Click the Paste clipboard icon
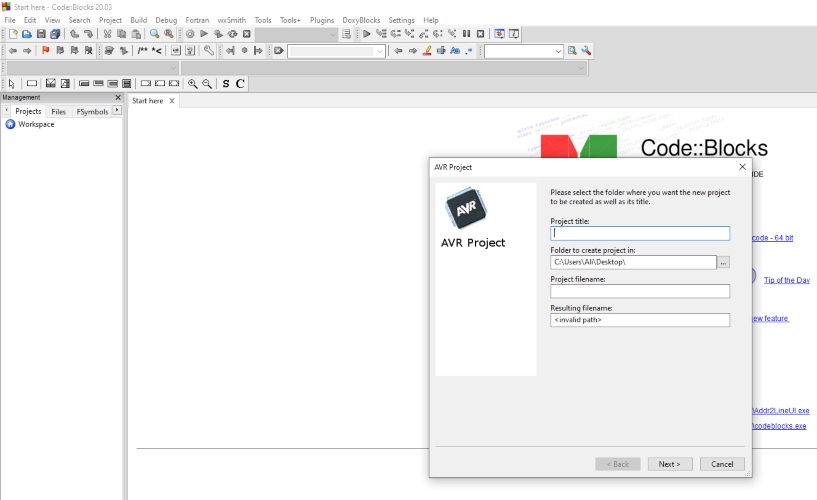Viewport: 817px width, 500px height. click(136, 34)
